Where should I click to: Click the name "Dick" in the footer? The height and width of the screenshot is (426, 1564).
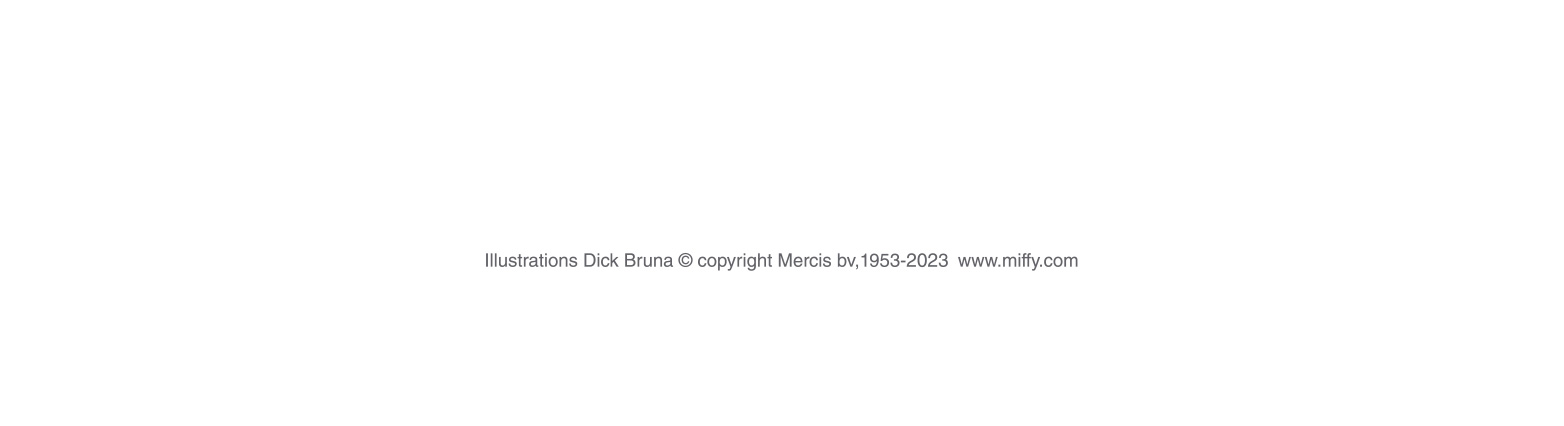coord(600,261)
